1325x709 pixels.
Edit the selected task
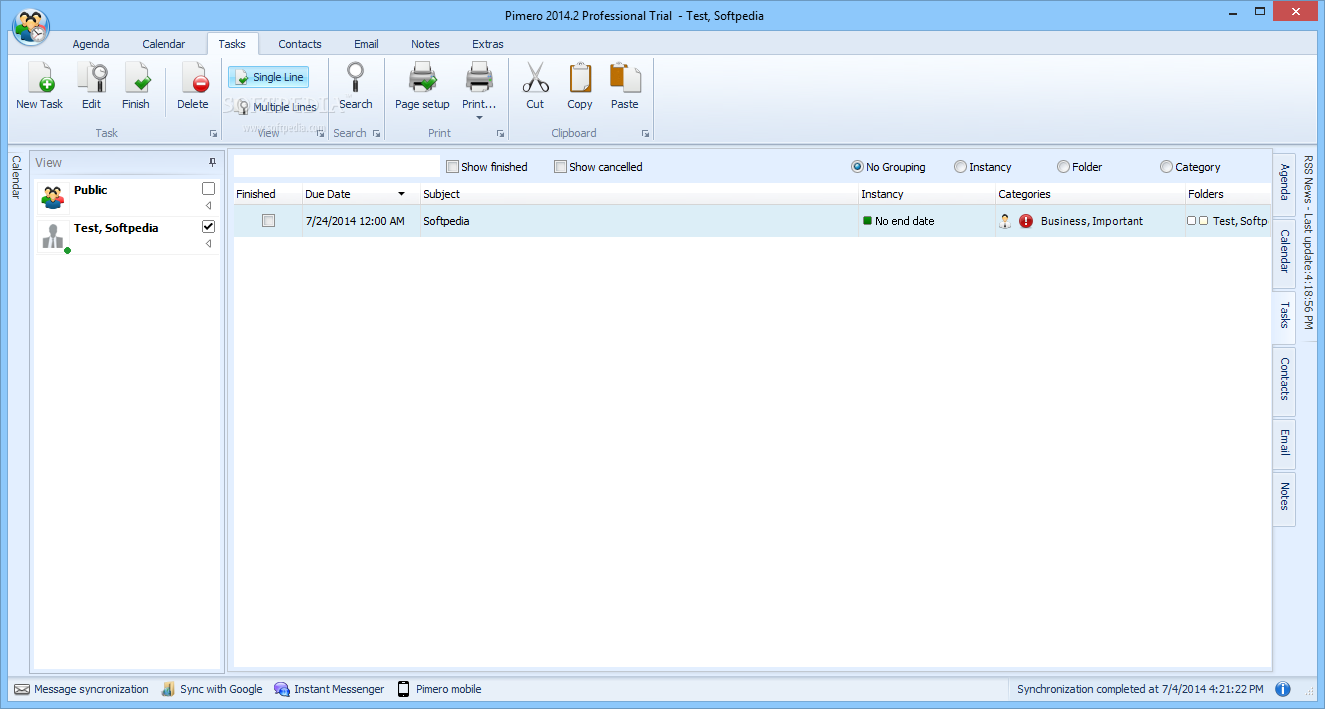tap(92, 86)
